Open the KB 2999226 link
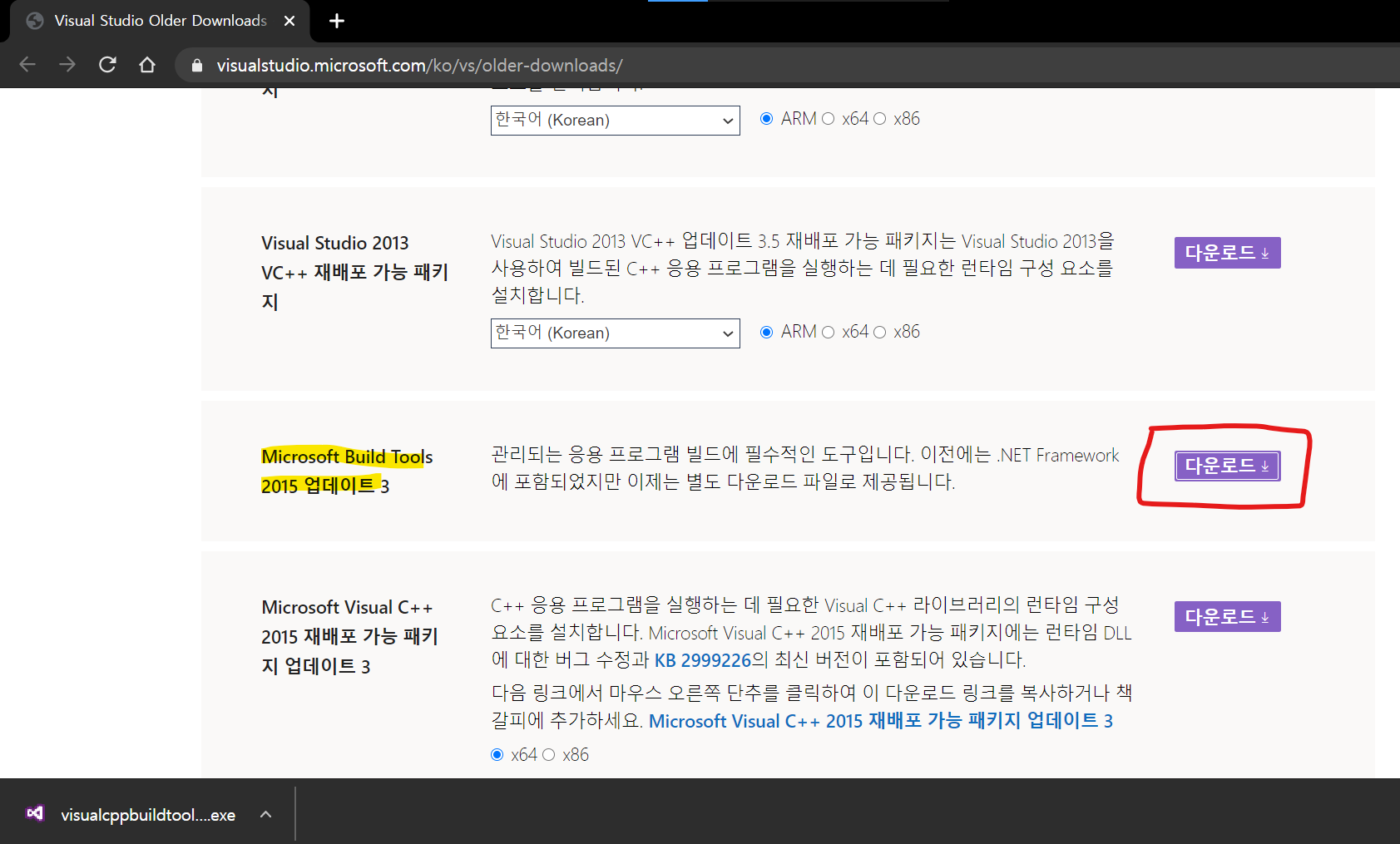Image resolution: width=1400 pixels, height=844 pixels. (703, 660)
